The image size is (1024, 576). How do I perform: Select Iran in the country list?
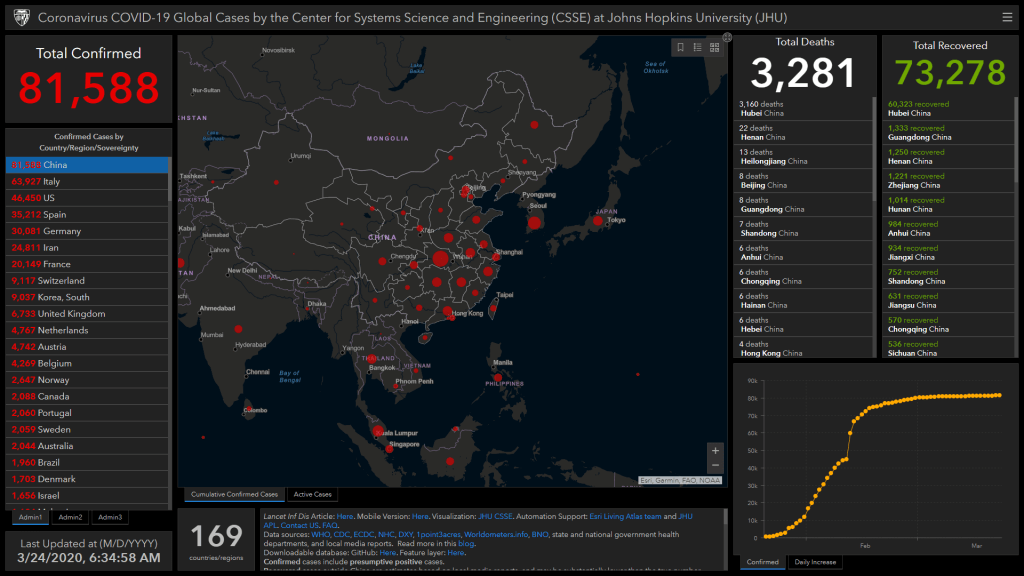point(87,248)
